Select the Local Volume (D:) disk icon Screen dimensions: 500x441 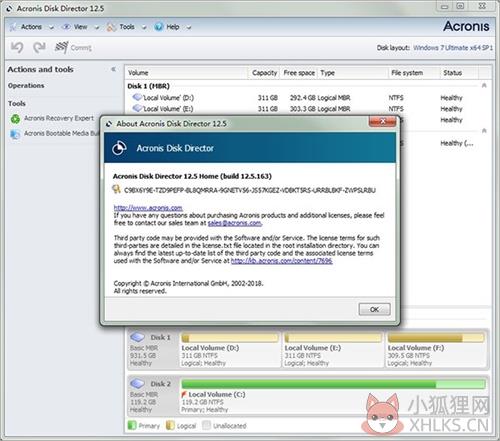[137, 97]
